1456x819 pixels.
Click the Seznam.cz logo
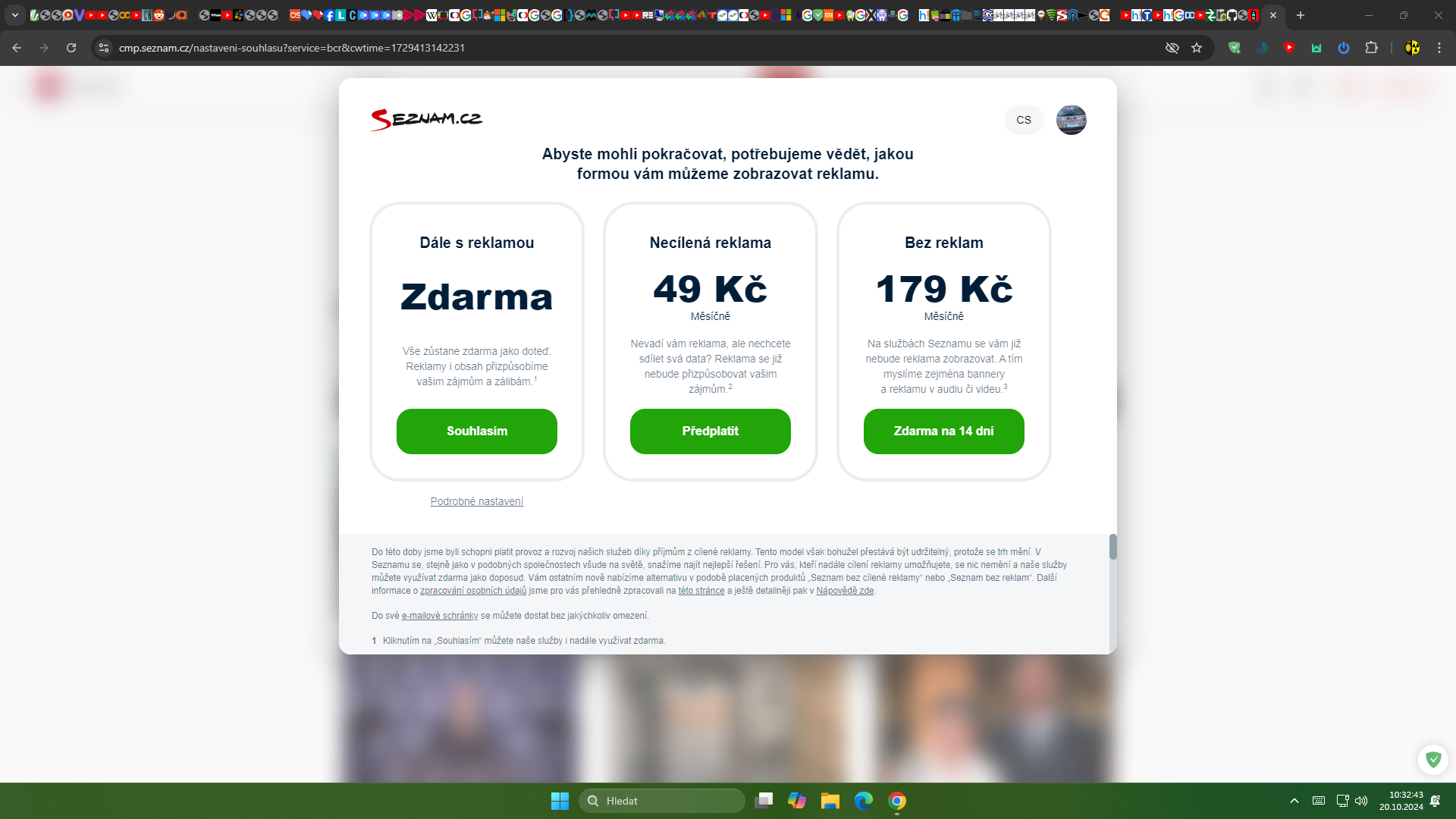coord(426,119)
